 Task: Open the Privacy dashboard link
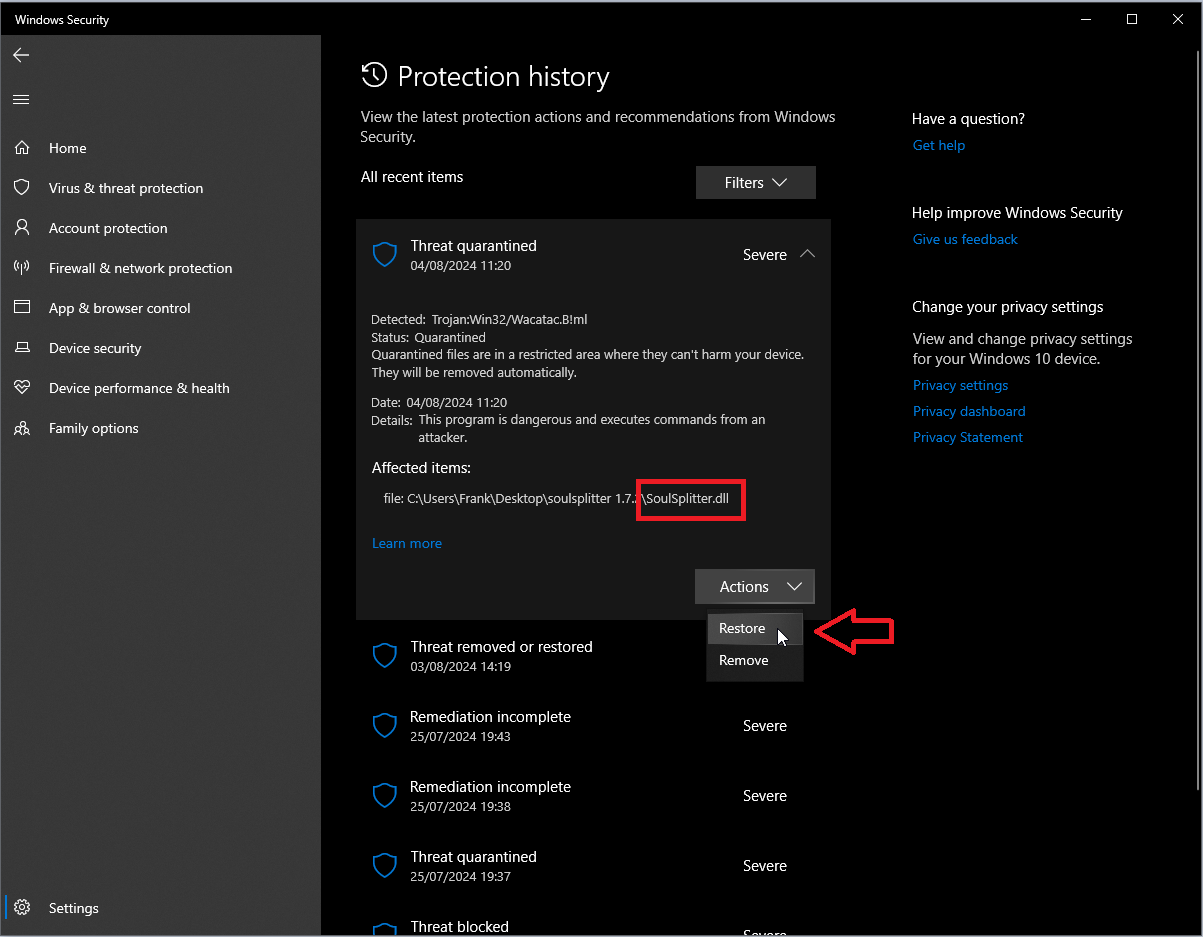point(969,411)
